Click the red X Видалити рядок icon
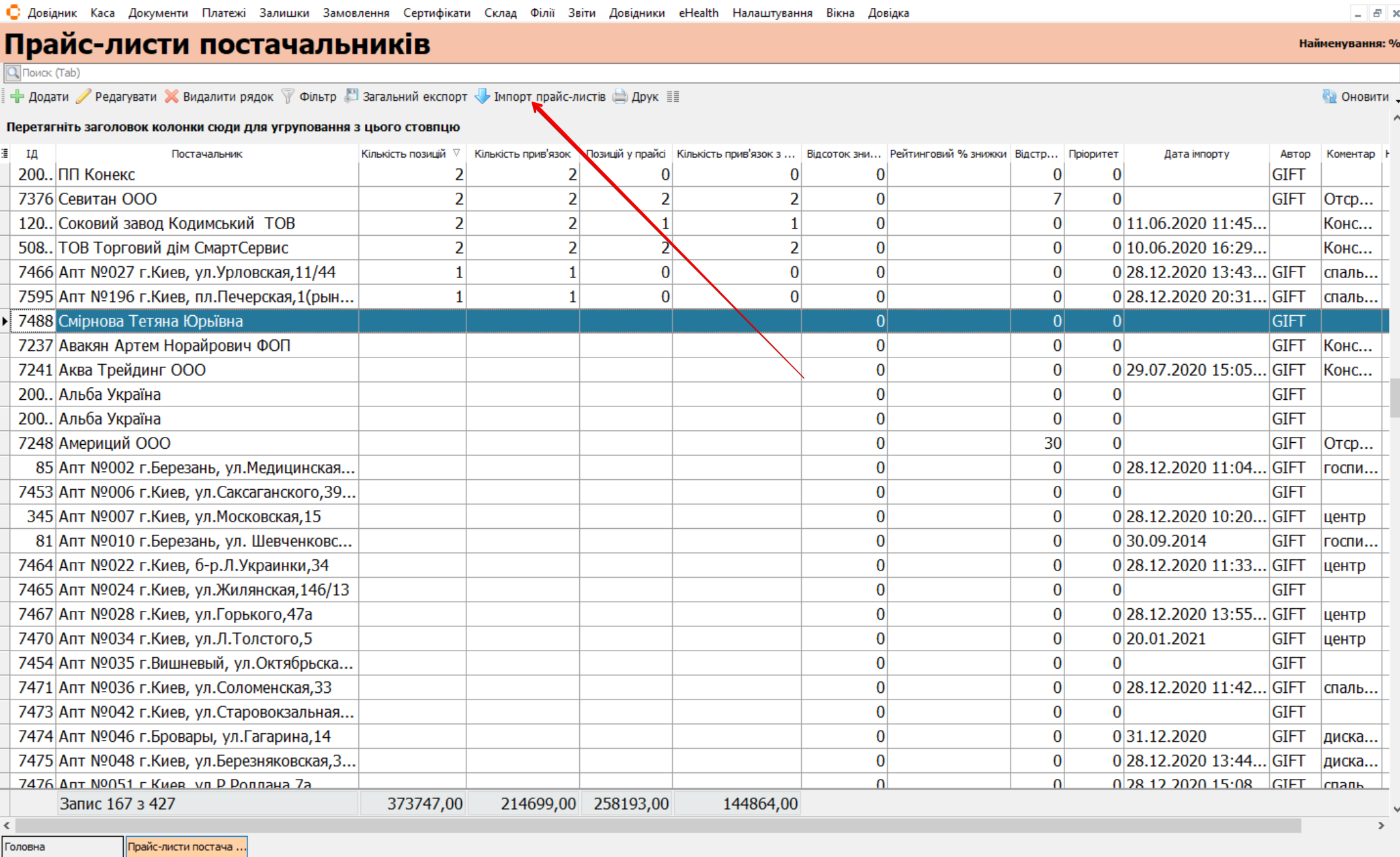1400x857 pixels. 171,97
